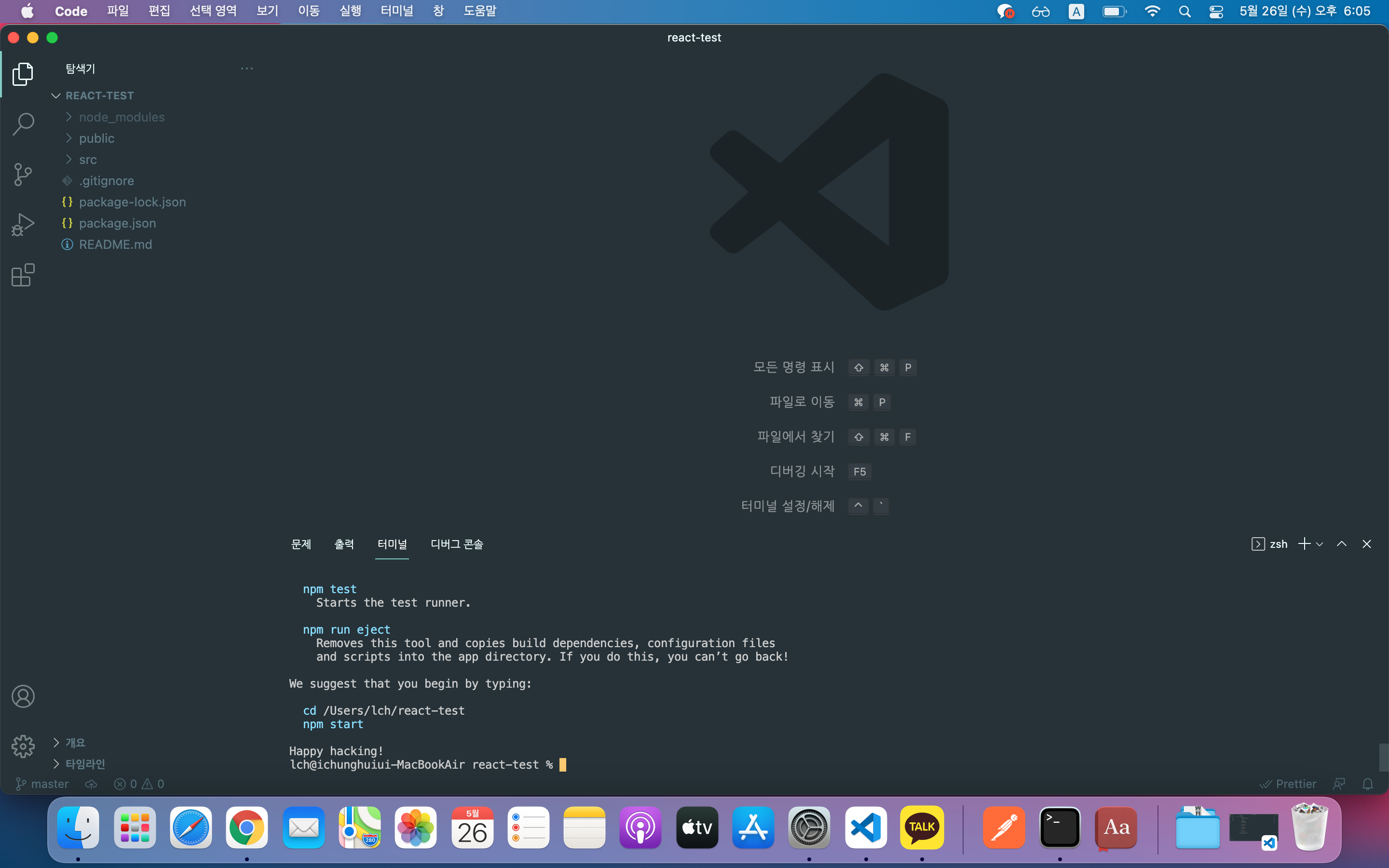Open the Search view in activity bar

point(23,123)
